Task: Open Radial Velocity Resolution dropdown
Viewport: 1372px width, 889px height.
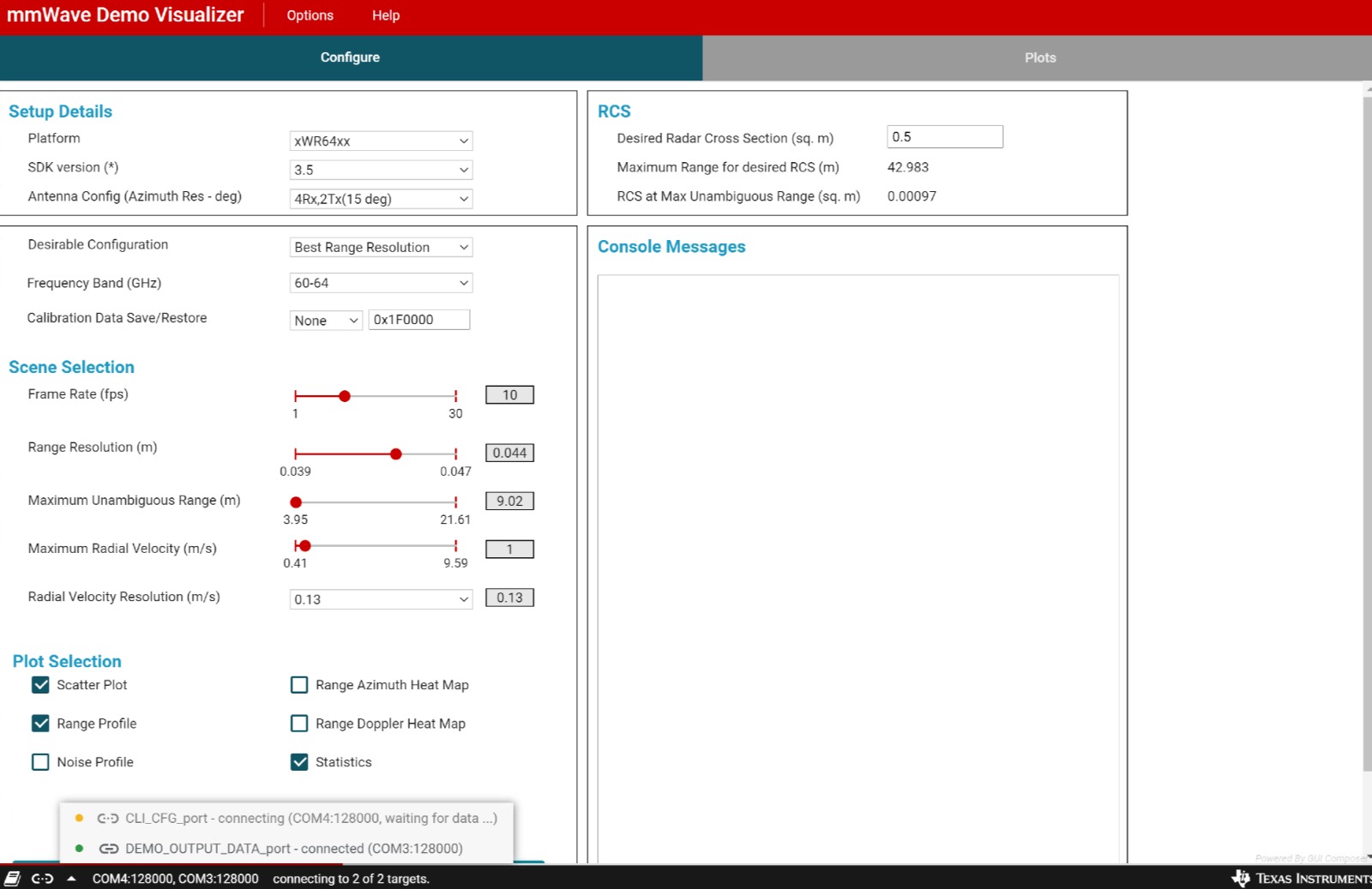Action: 381,599
